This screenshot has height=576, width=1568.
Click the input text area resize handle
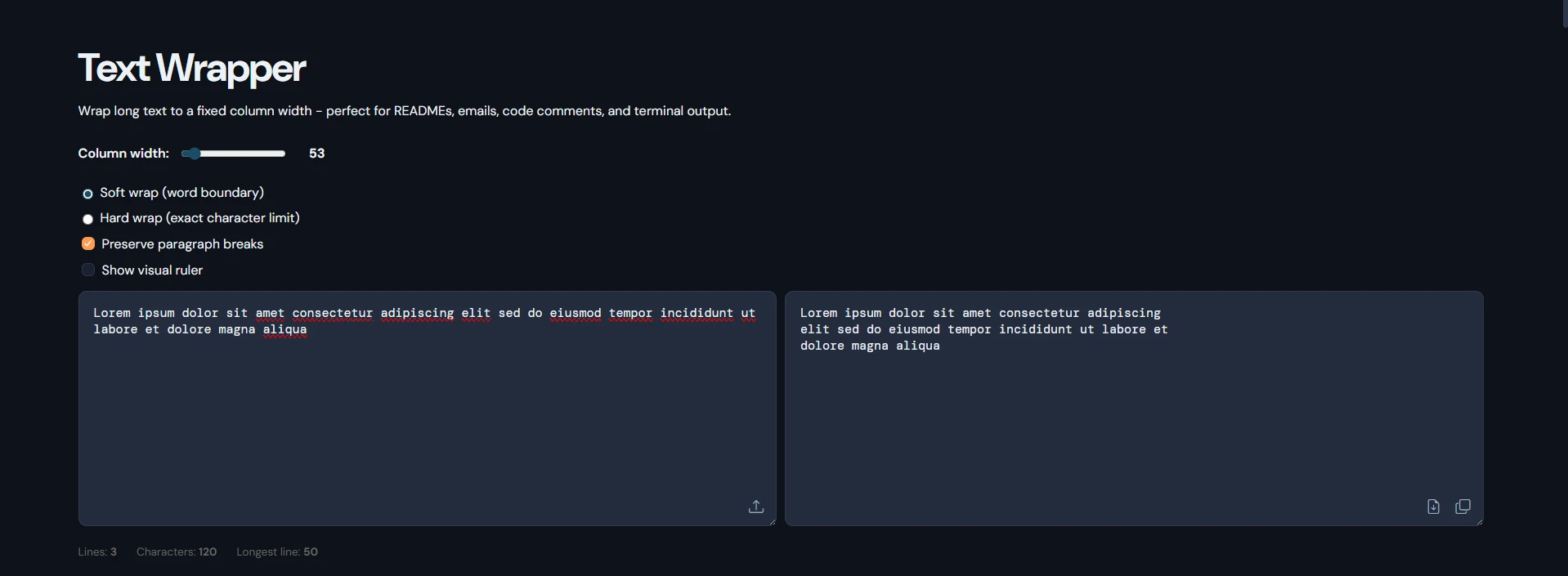pyautogui.click(x=772, y=521)
